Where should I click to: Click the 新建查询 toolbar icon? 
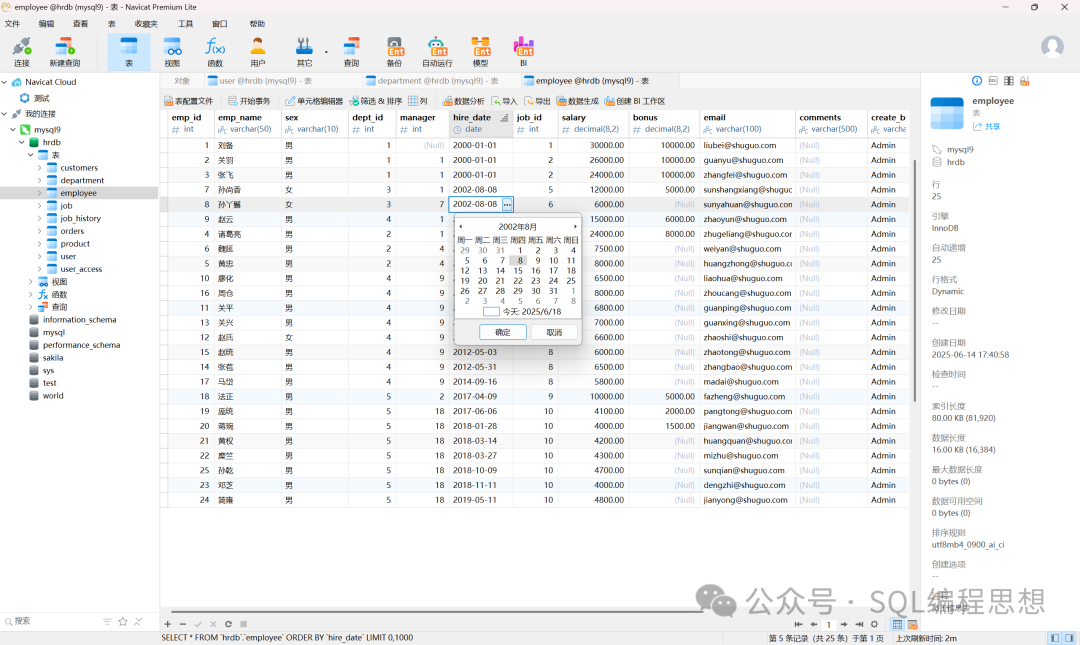point(64,52)
